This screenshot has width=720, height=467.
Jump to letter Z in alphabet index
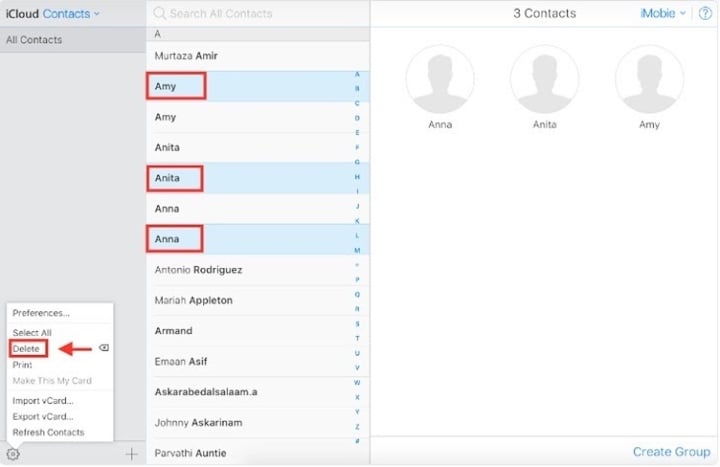click(357, 427)
